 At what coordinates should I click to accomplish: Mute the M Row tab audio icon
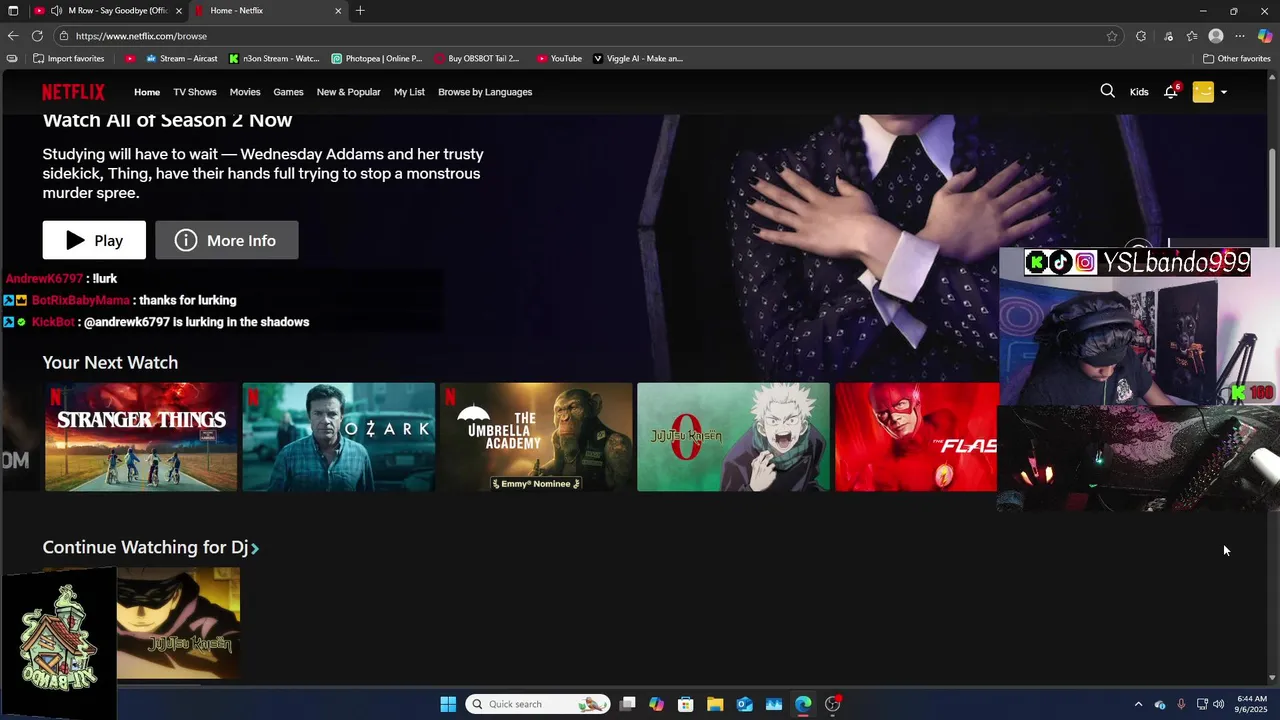pos(56,10)
